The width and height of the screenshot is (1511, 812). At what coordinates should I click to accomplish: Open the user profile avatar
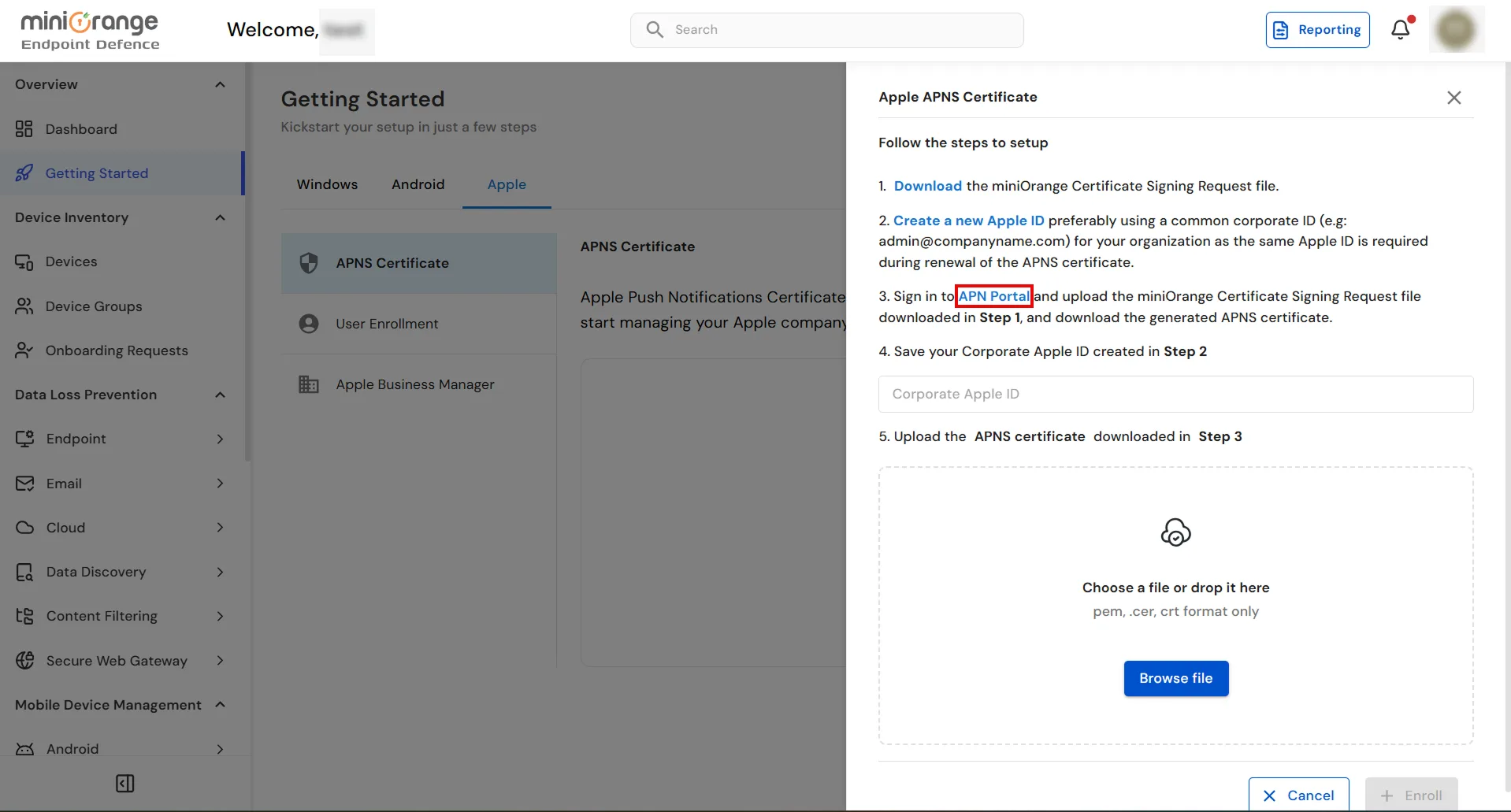point(1456,29)
